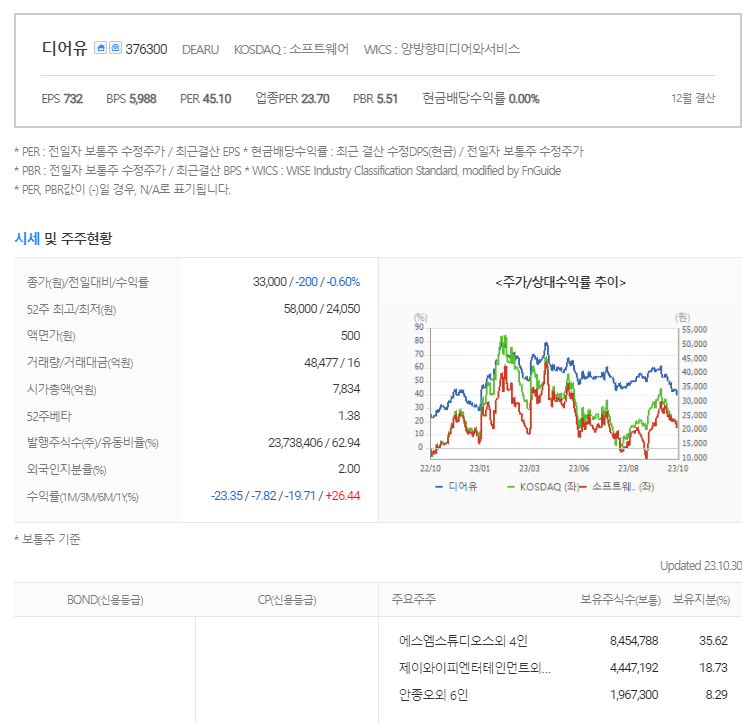
Task: Click shareholder row 제이와이피엔터테인먼트외...
Action: pos(475,667)
